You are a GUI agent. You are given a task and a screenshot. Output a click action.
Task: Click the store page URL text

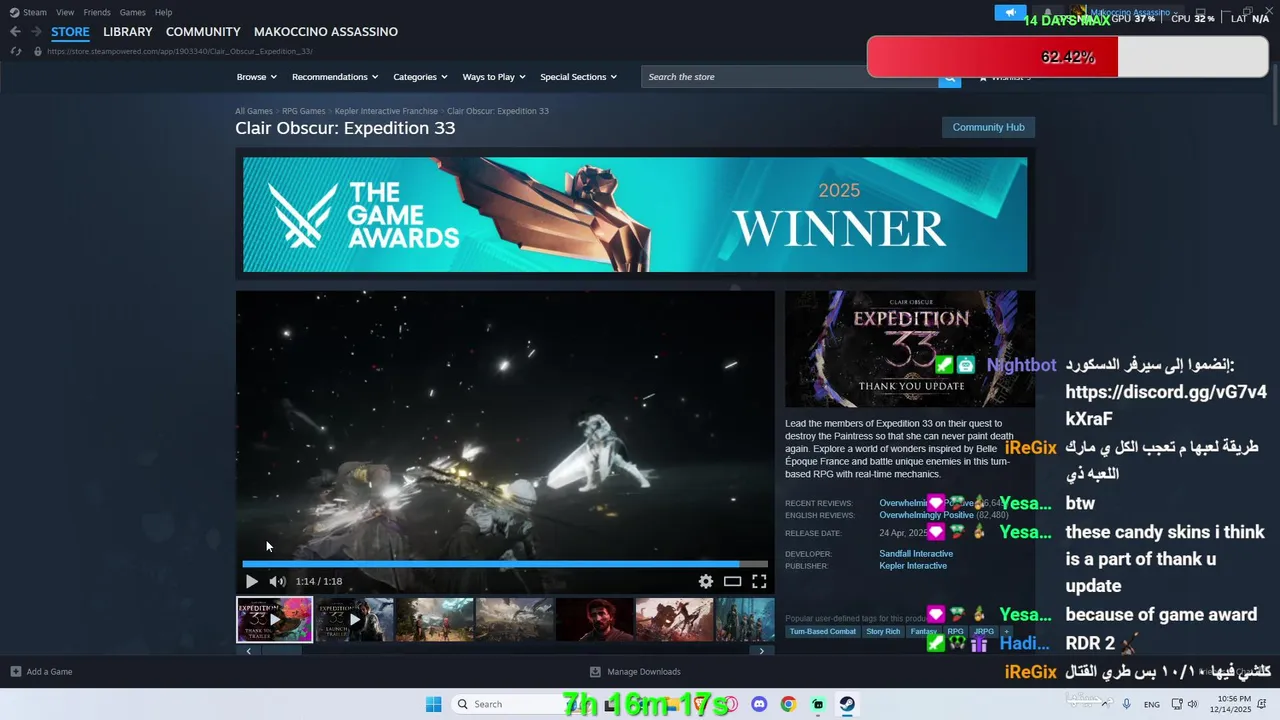(x=180, y=51)
